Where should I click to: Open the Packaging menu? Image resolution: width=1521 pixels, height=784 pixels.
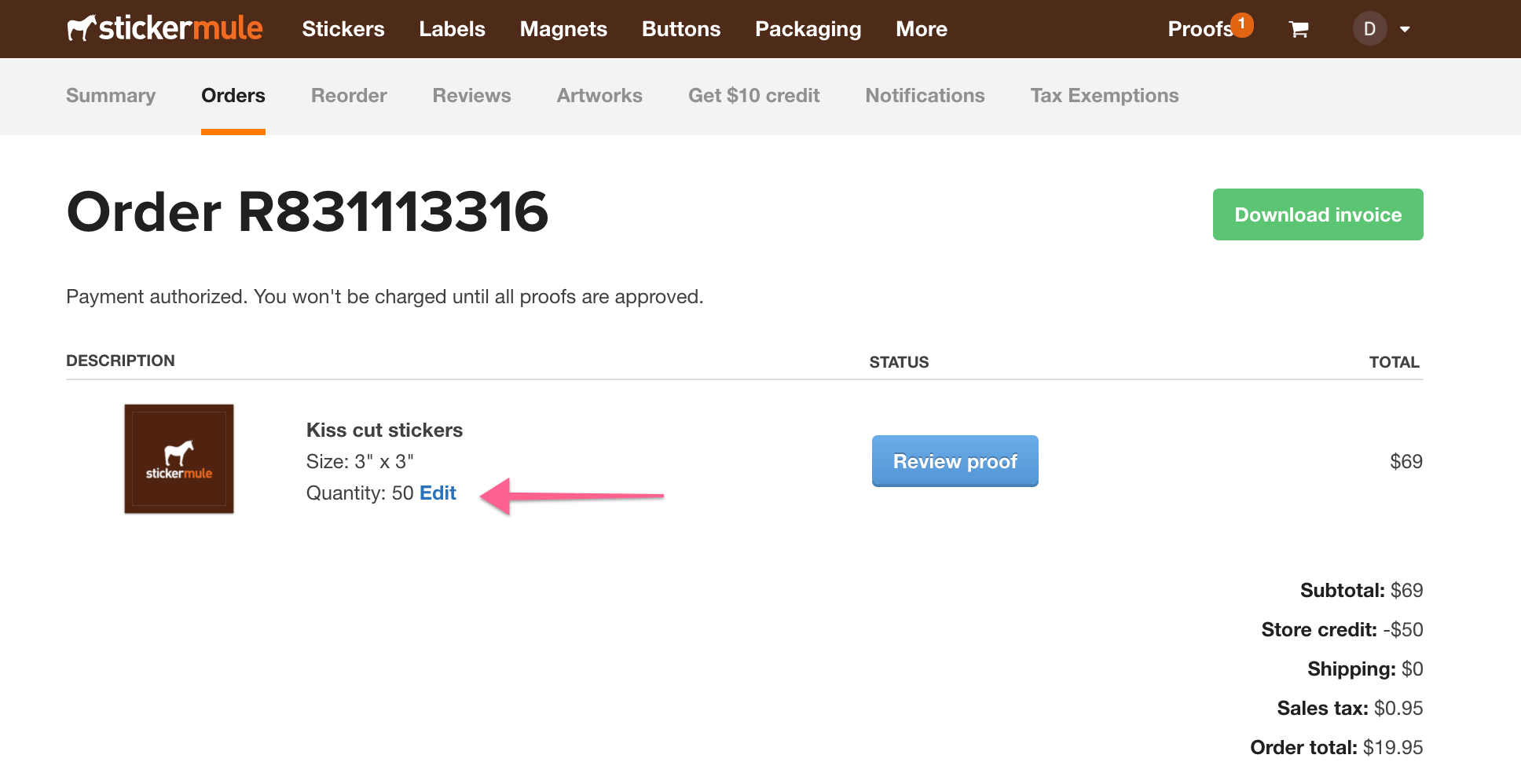[808, 29]
